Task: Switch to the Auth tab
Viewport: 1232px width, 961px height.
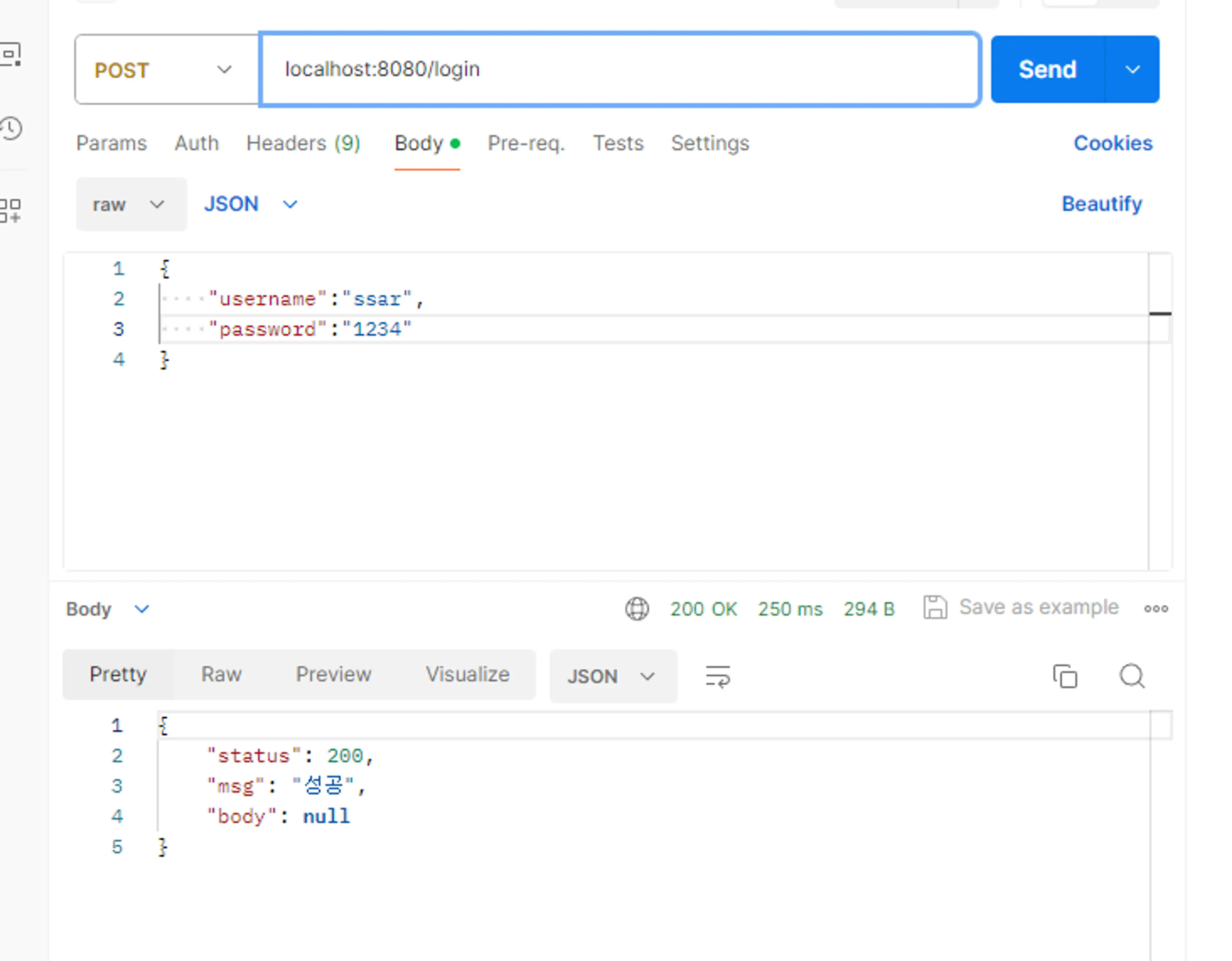Action: click(196, 143)
